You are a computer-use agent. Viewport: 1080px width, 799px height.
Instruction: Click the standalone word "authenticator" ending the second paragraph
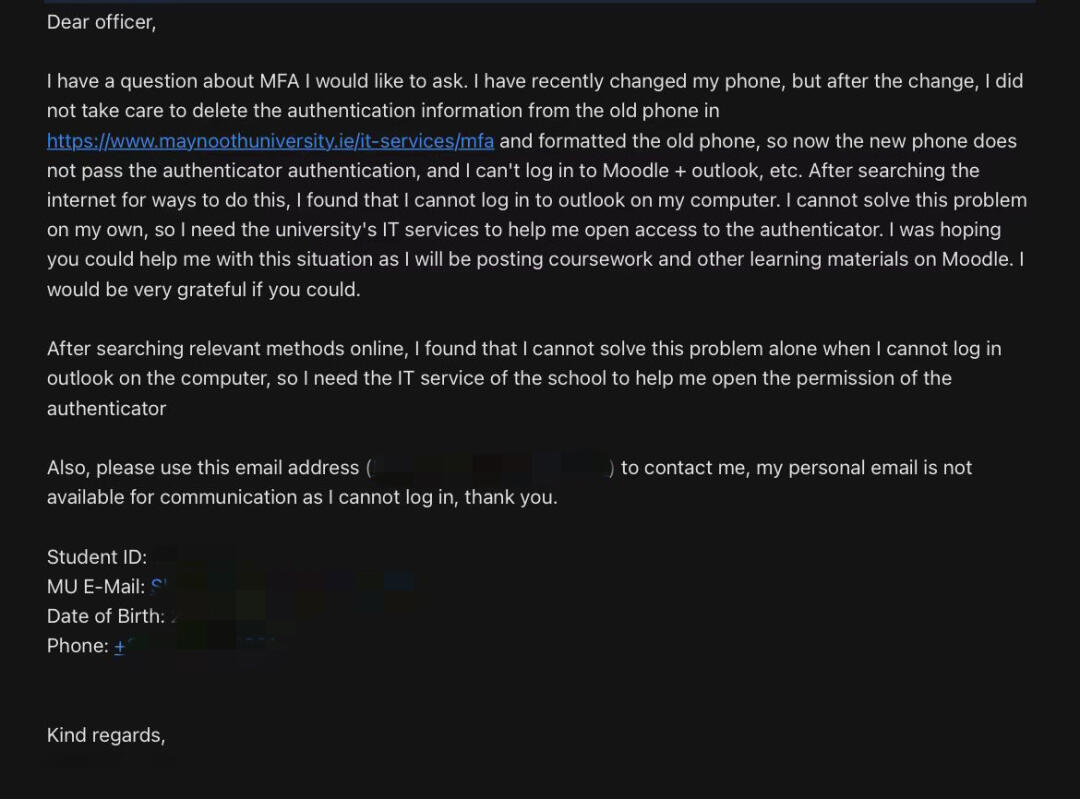[107, 408]
